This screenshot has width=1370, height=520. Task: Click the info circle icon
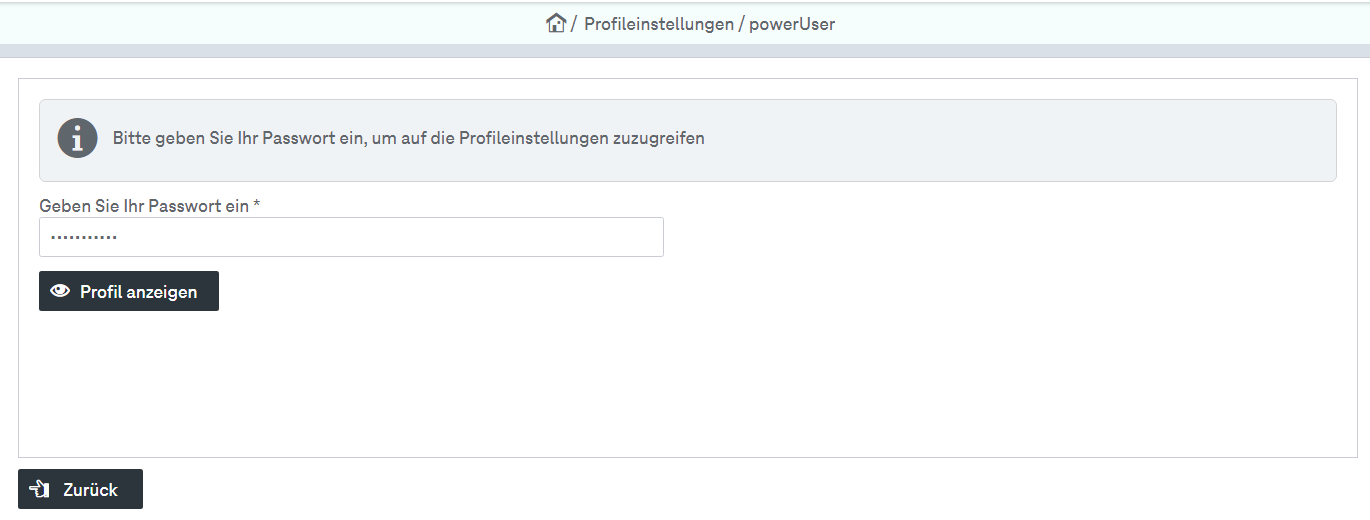tap(78, 138)
